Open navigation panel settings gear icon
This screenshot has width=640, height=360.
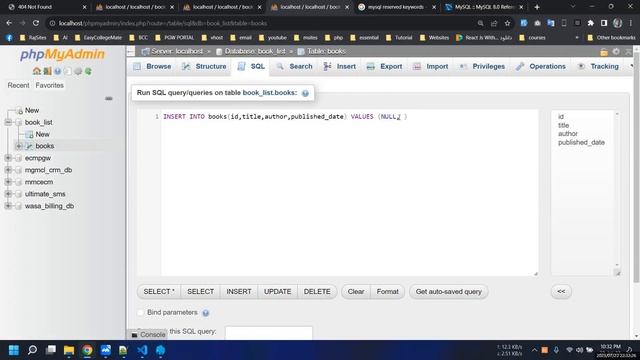pos(78,71)
